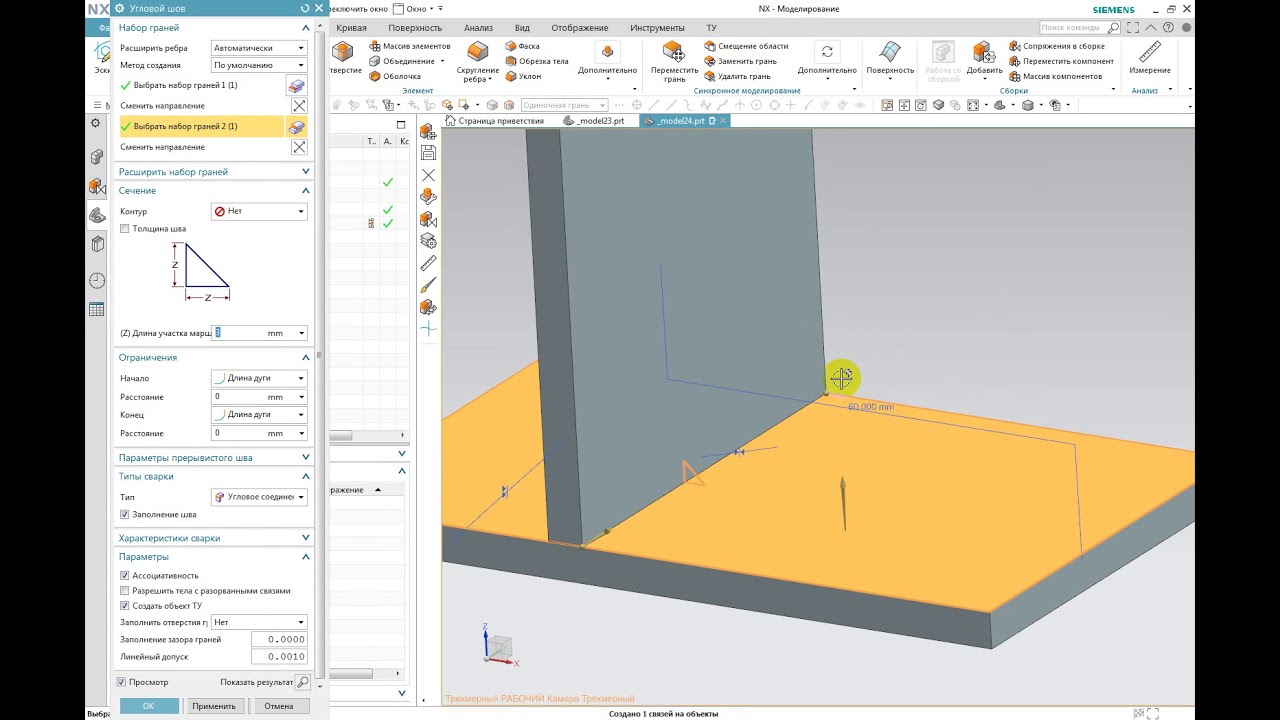Expand Расширить набор граней section

tap(214, 172)
